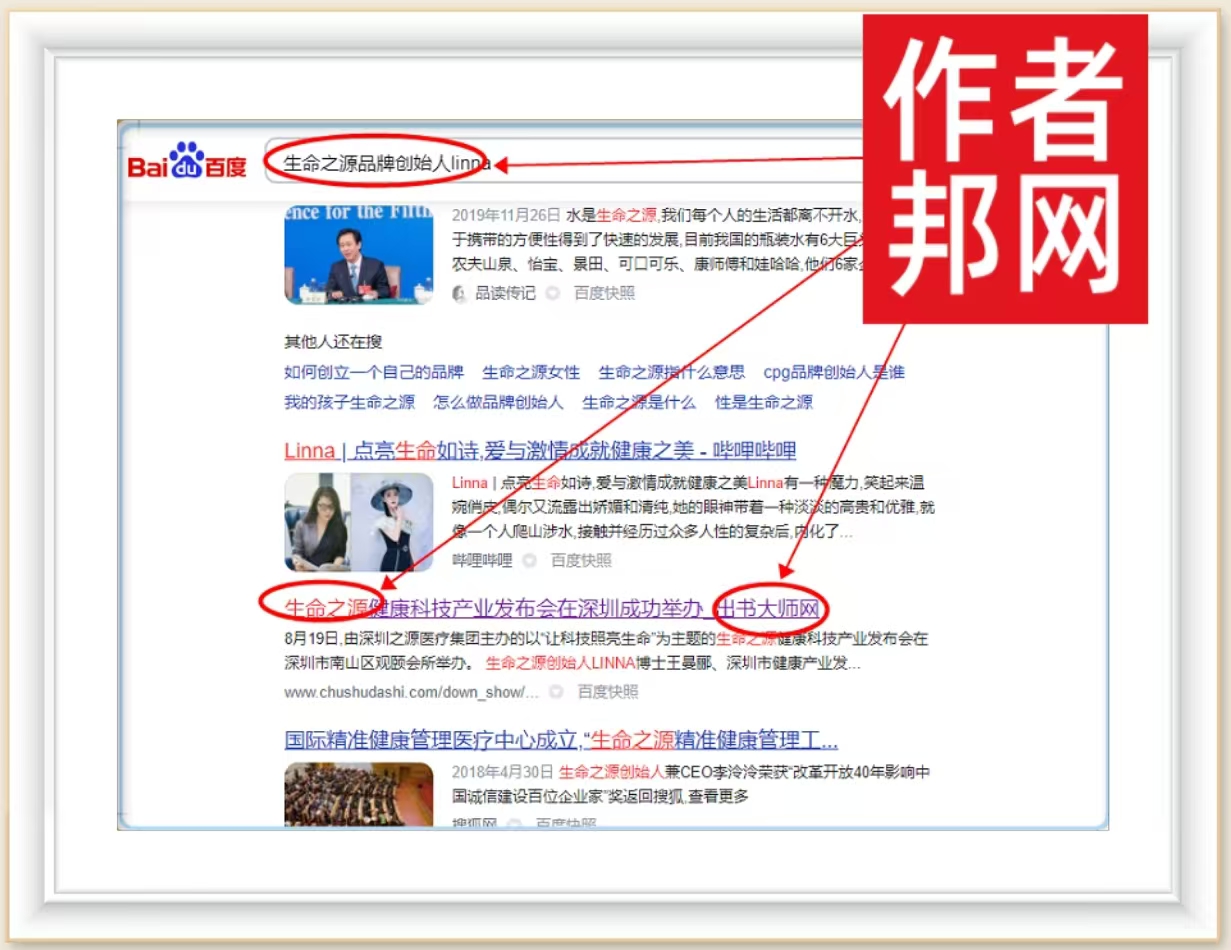Screen dimensions: 1231x950
Task: Click the badge icon after chushudashi.com URL
Action: [x=556, y=692]
